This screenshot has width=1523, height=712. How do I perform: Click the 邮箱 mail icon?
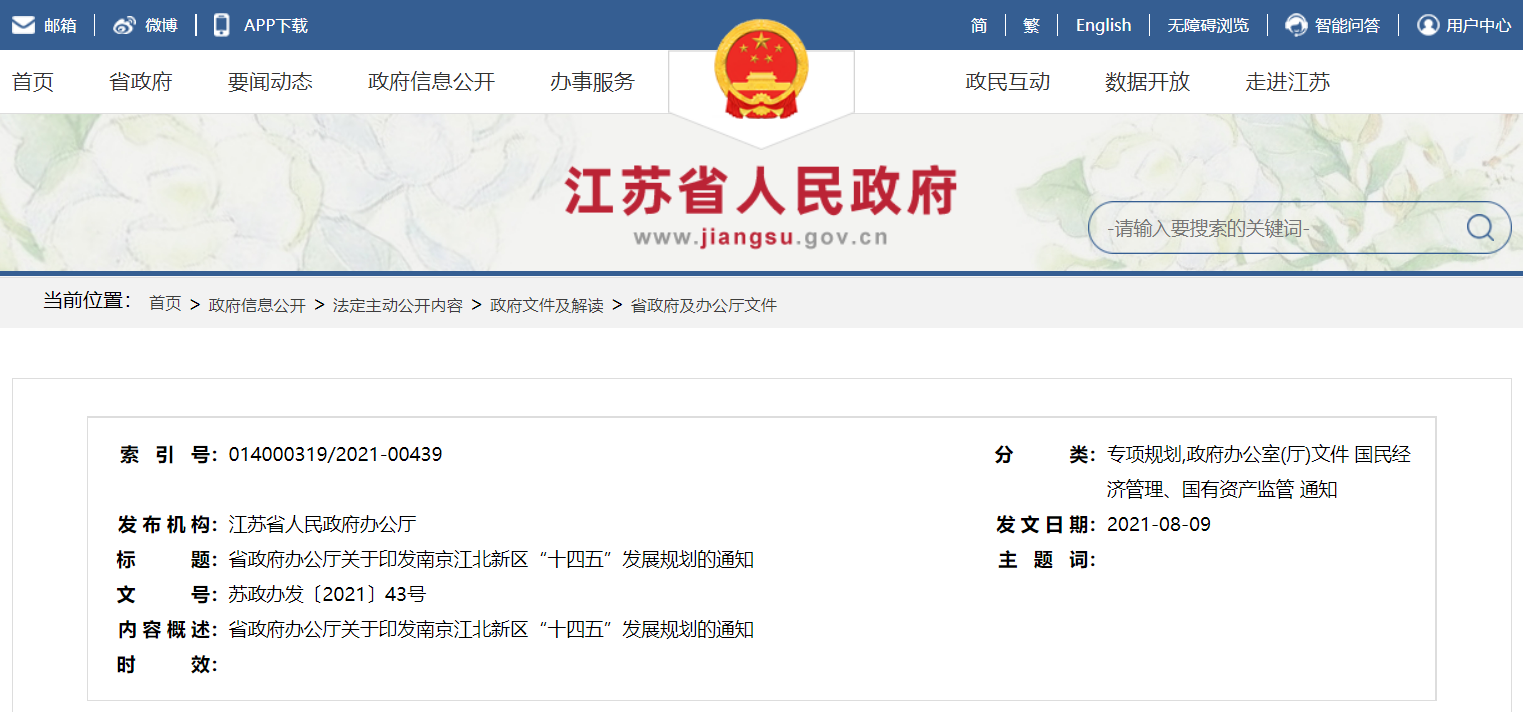[23, 24]
